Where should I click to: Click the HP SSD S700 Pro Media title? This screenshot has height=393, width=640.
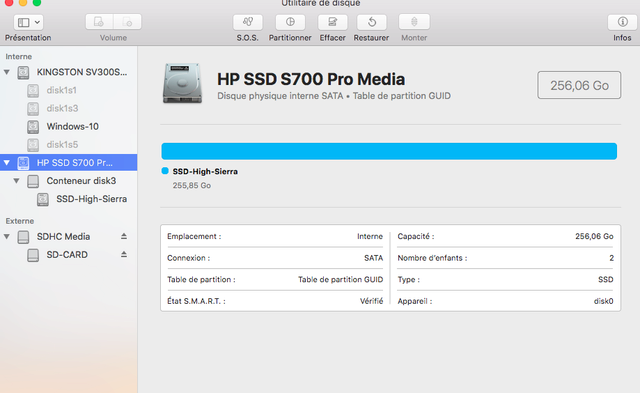pos(311,79)
